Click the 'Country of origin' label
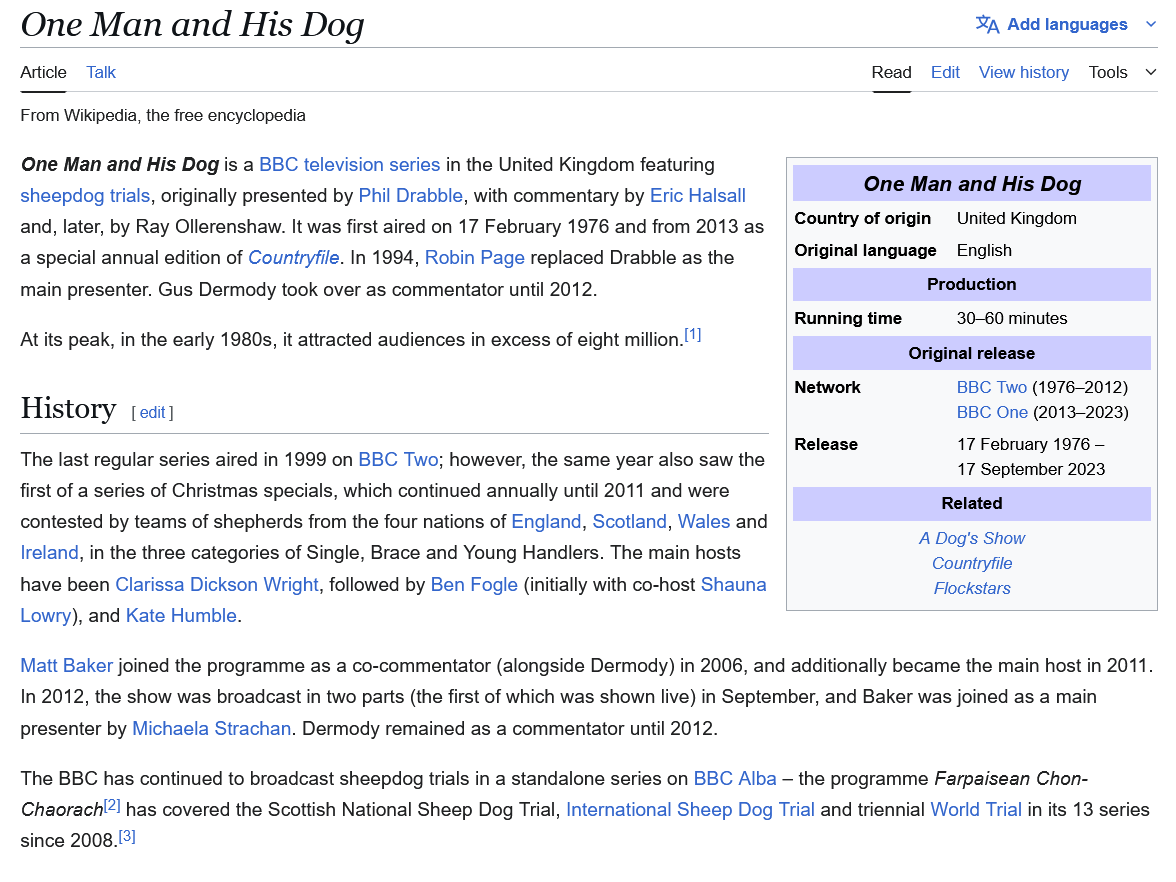The height and width of the screenshot is (882, 1176). click(x=862, y=218)
